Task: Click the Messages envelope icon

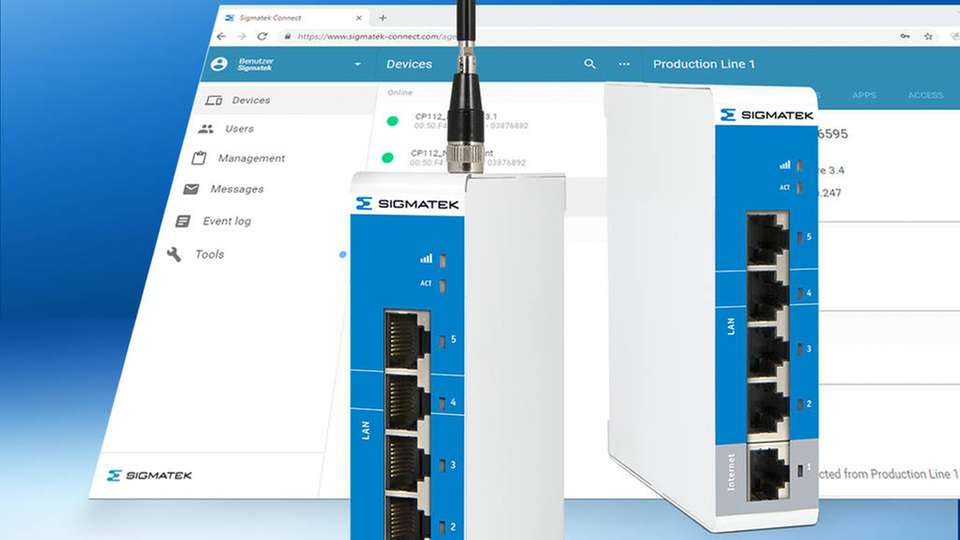Action: point(191,189)
